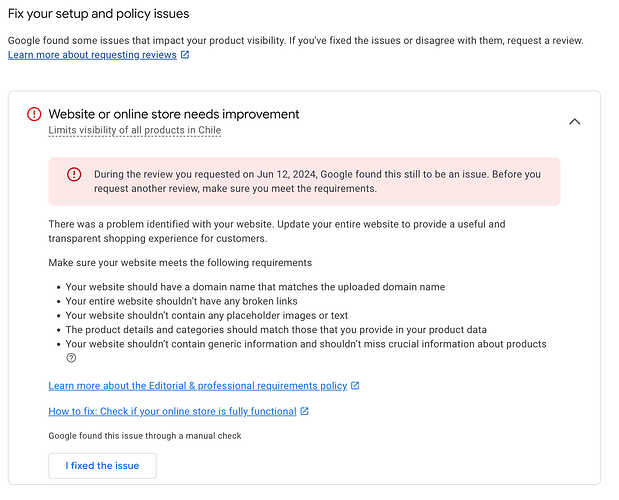Open 'How to fix: Check if your online store' link

tap(172, 411)
